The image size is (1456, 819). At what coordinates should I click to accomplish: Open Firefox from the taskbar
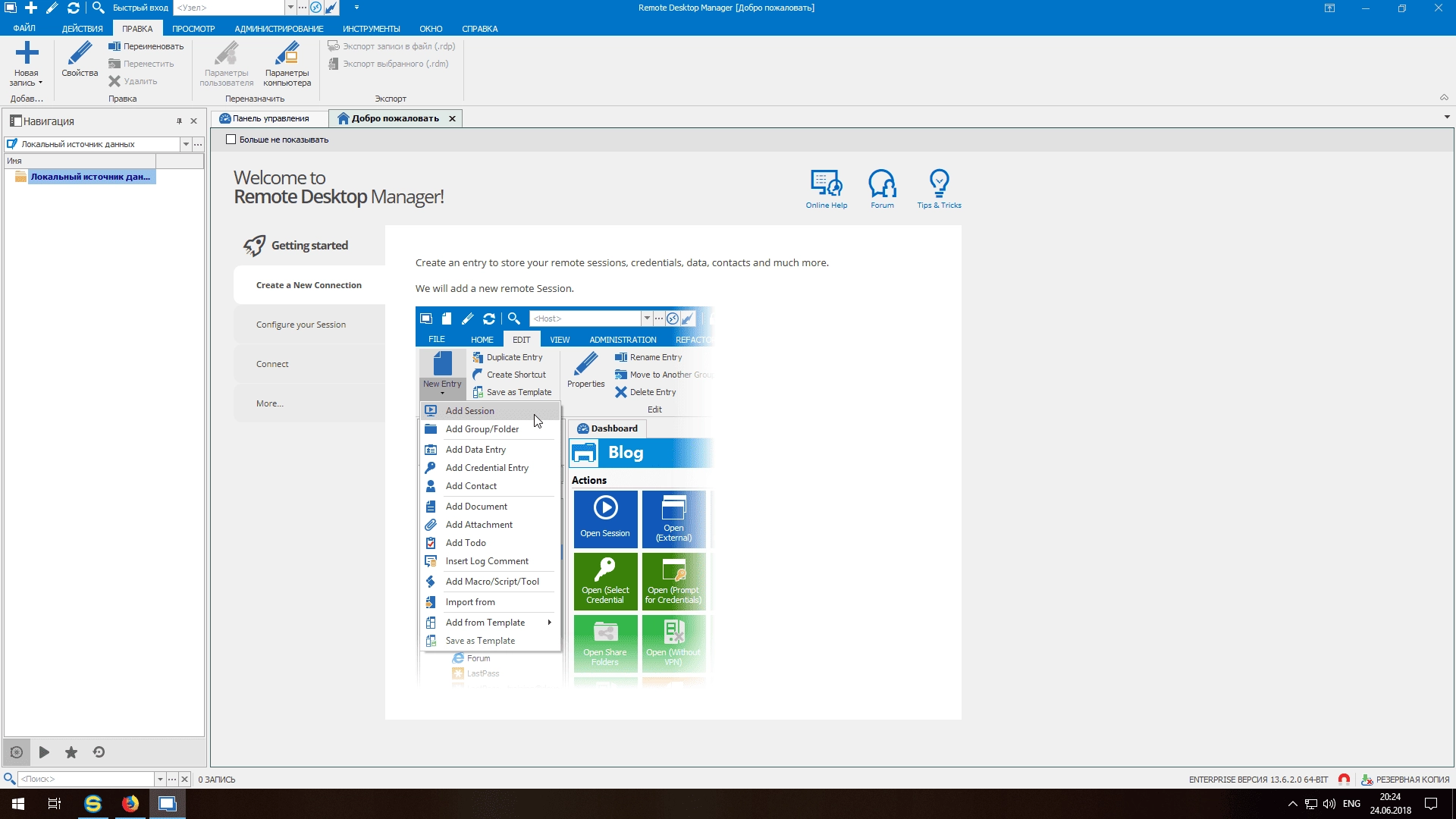[130, 804]
